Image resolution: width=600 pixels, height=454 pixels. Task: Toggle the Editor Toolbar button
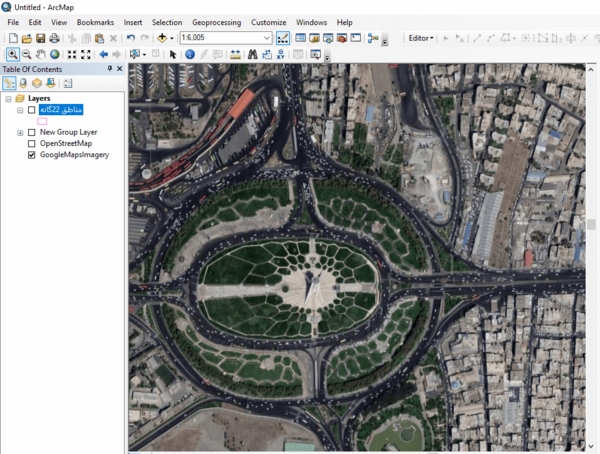point(283,38)
